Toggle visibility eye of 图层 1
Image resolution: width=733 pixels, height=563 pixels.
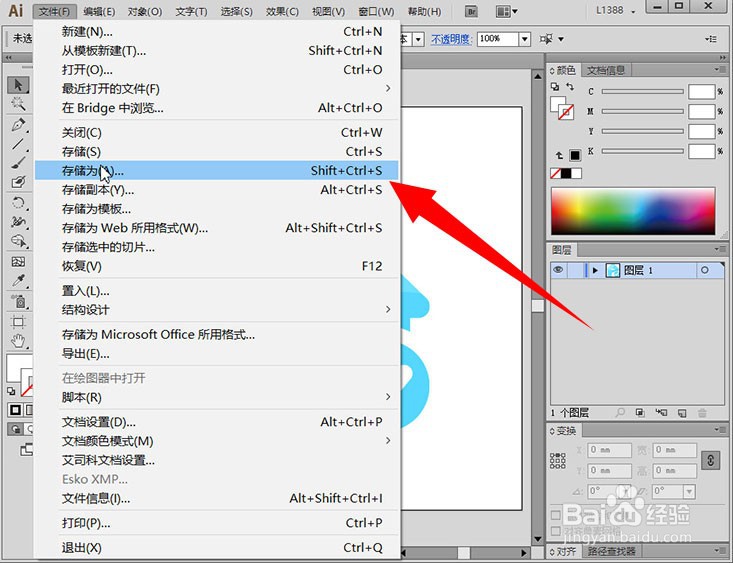[x=558, y=270]
